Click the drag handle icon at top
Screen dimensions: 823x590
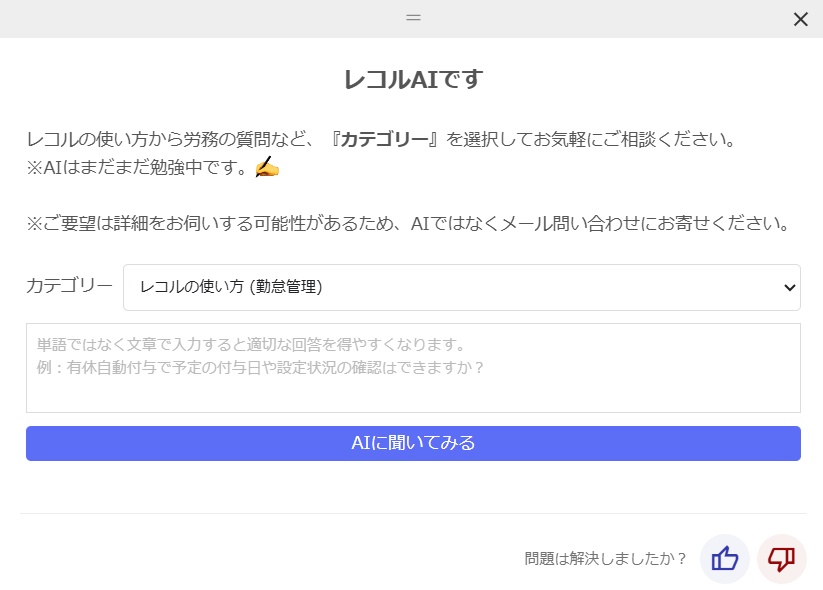(413, 18)
